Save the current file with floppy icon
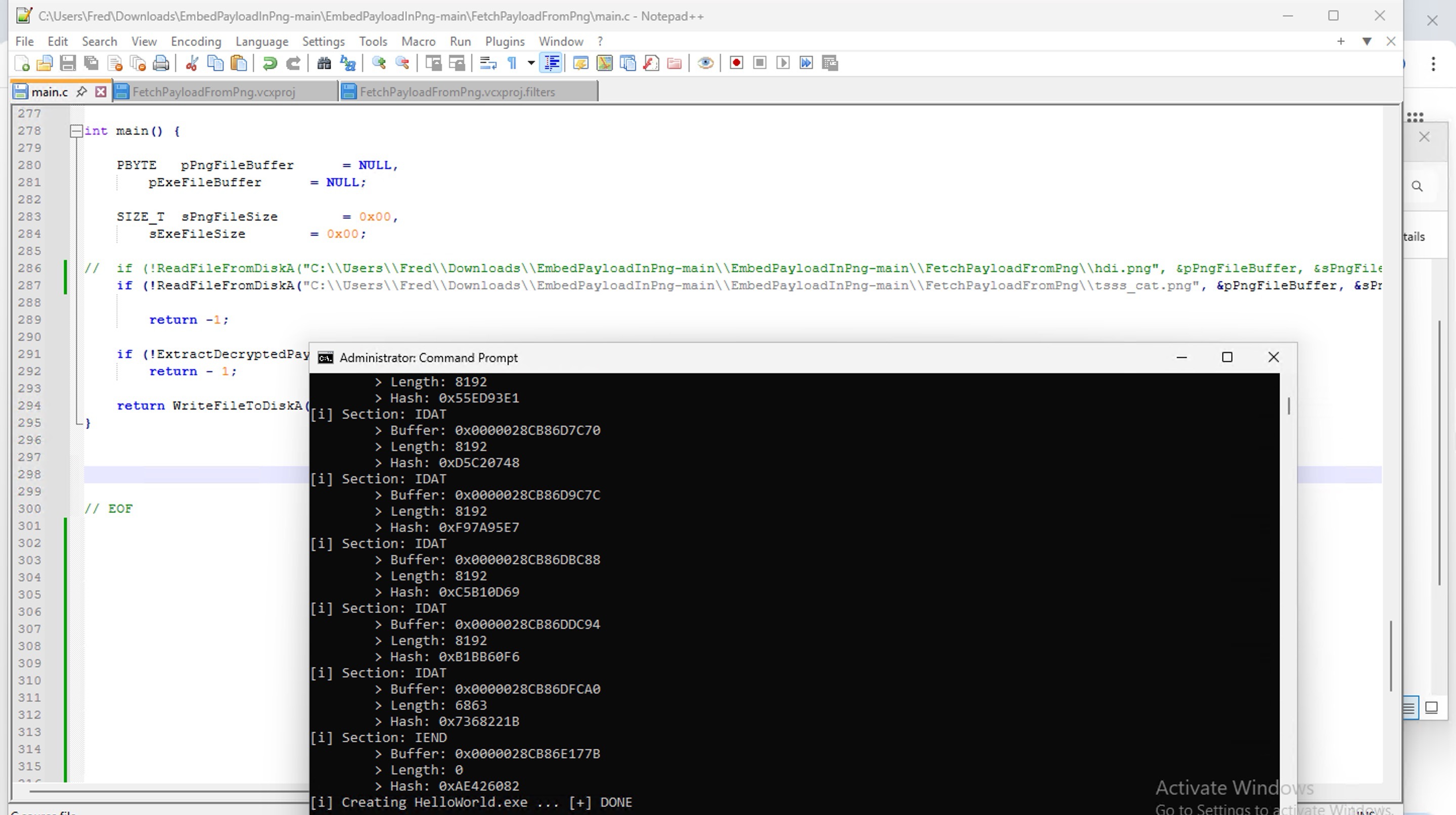 (x=68, y=63)
